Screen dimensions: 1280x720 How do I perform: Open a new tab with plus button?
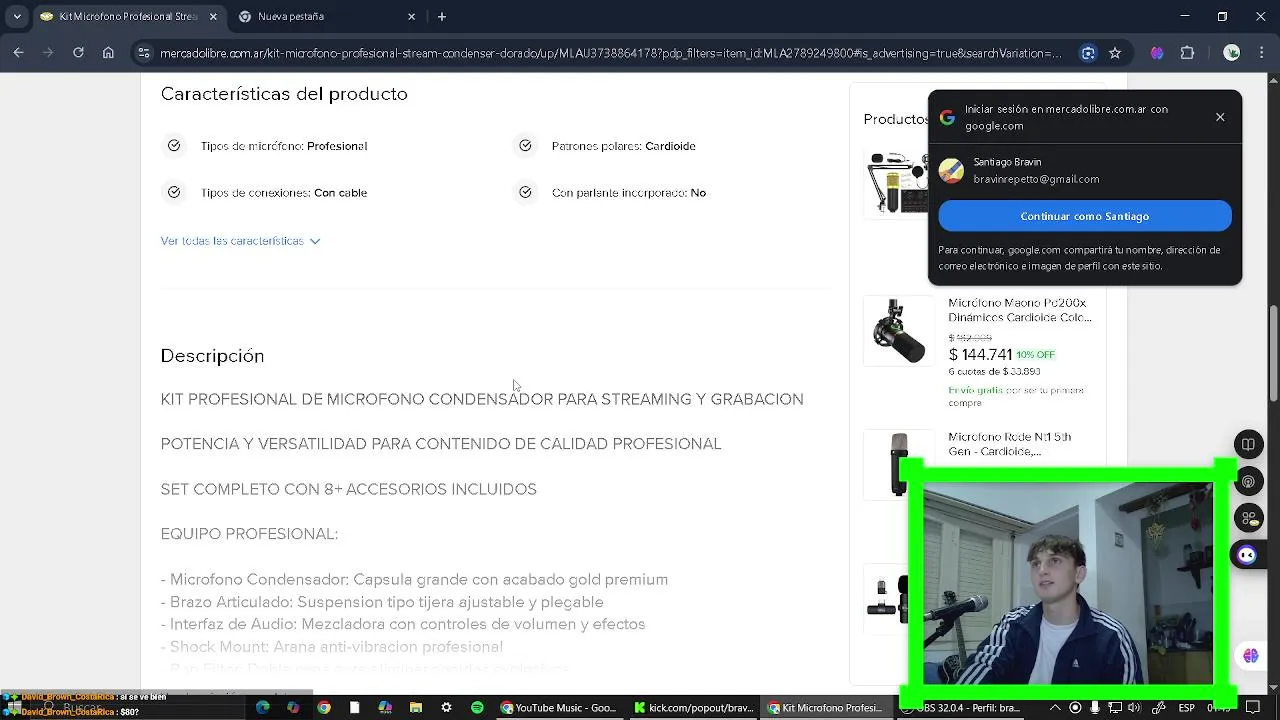[x=442, y=16]
